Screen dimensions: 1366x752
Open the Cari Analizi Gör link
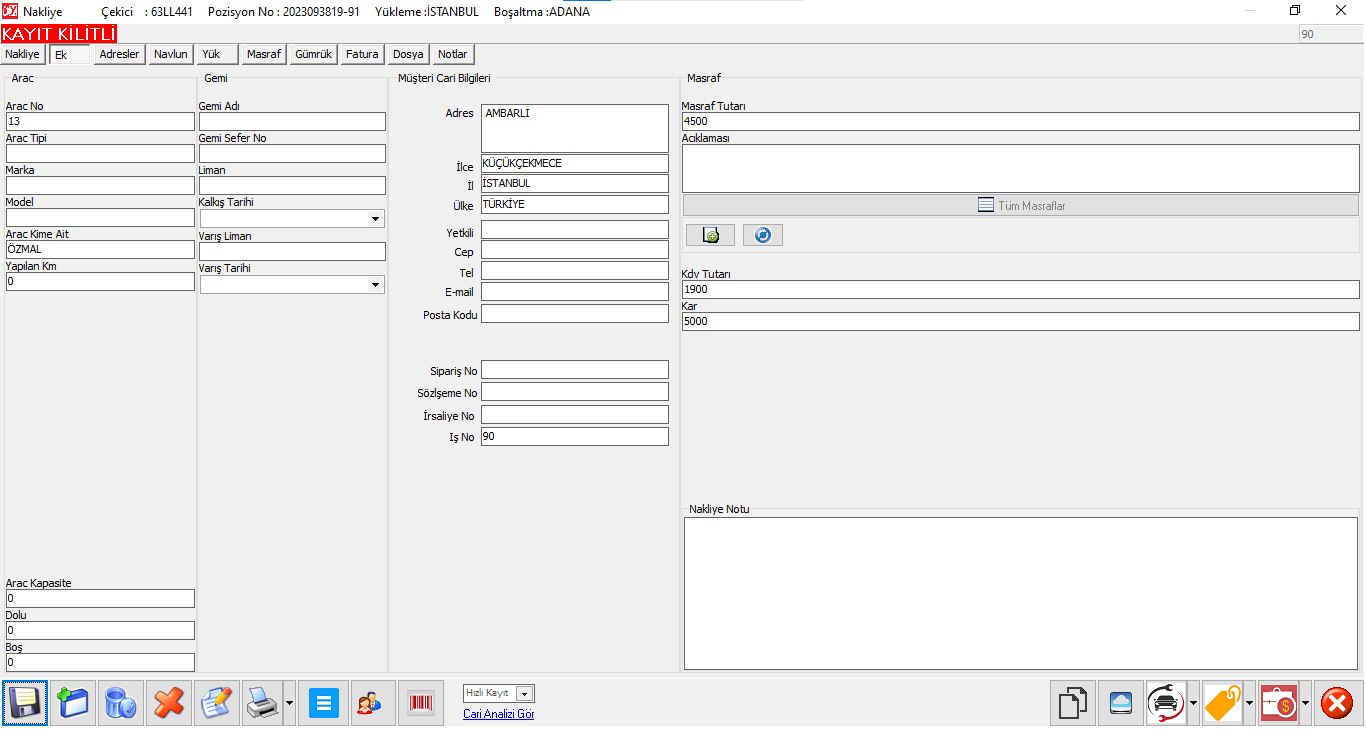498,714
